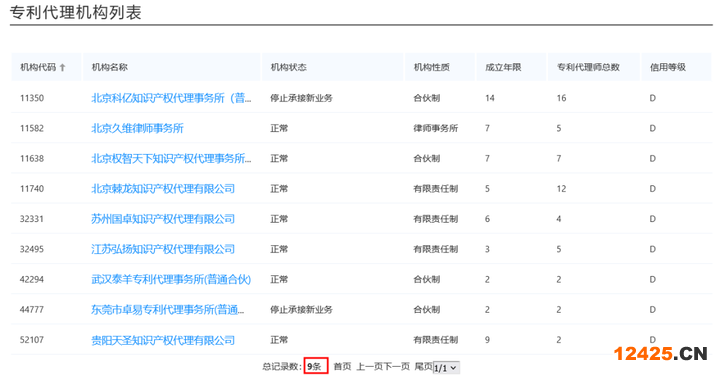Click 停止承接新业务 status in row 44777

[x=301, y=310]
